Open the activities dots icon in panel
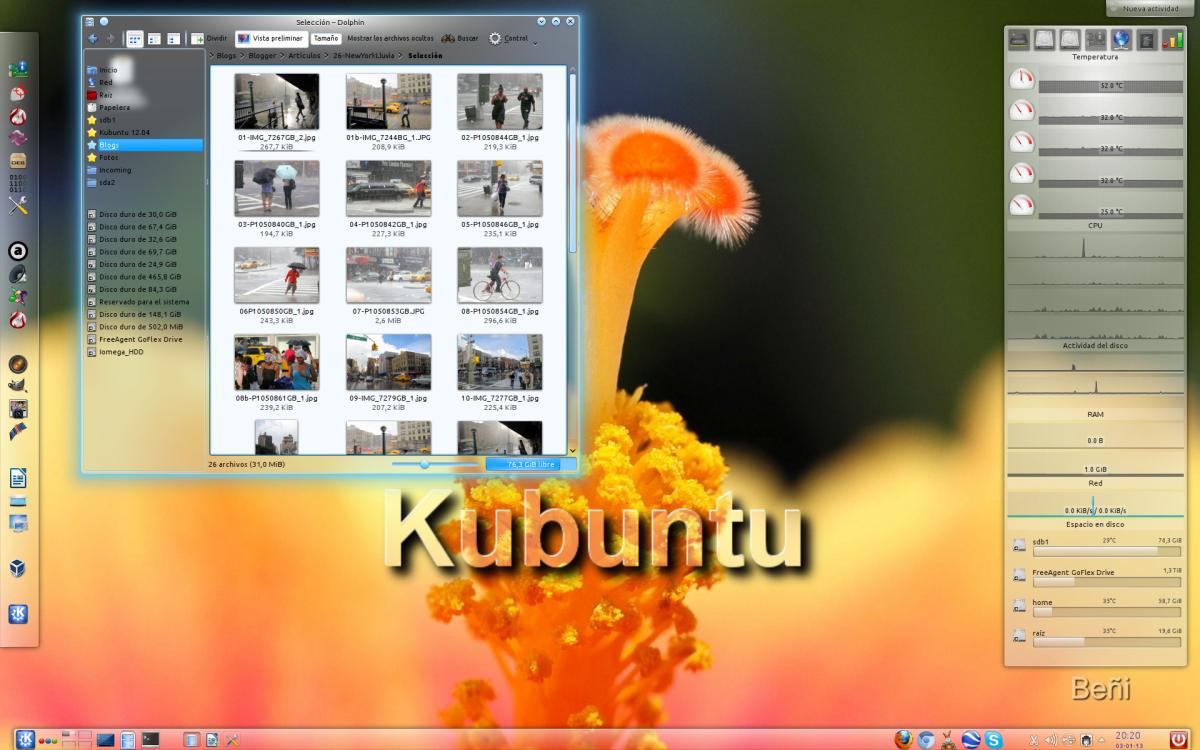Screen dimensions: 1200x750 tap(48, 740)
